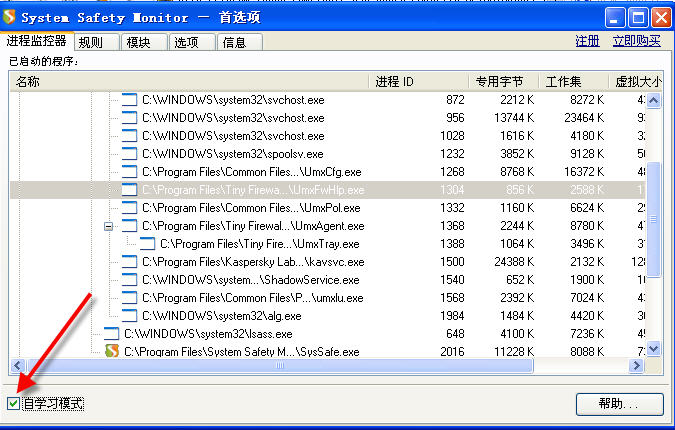This screenshot has height=430, width=675.
Task: Sort by the 虚拟大小 column header
Action: tap(636, 81)
